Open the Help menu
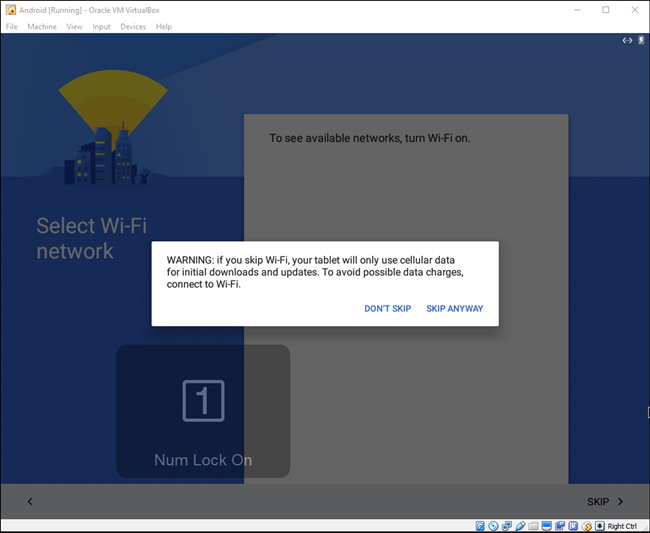The width and height of the screenshot is (650, 533). pos(164,27)
